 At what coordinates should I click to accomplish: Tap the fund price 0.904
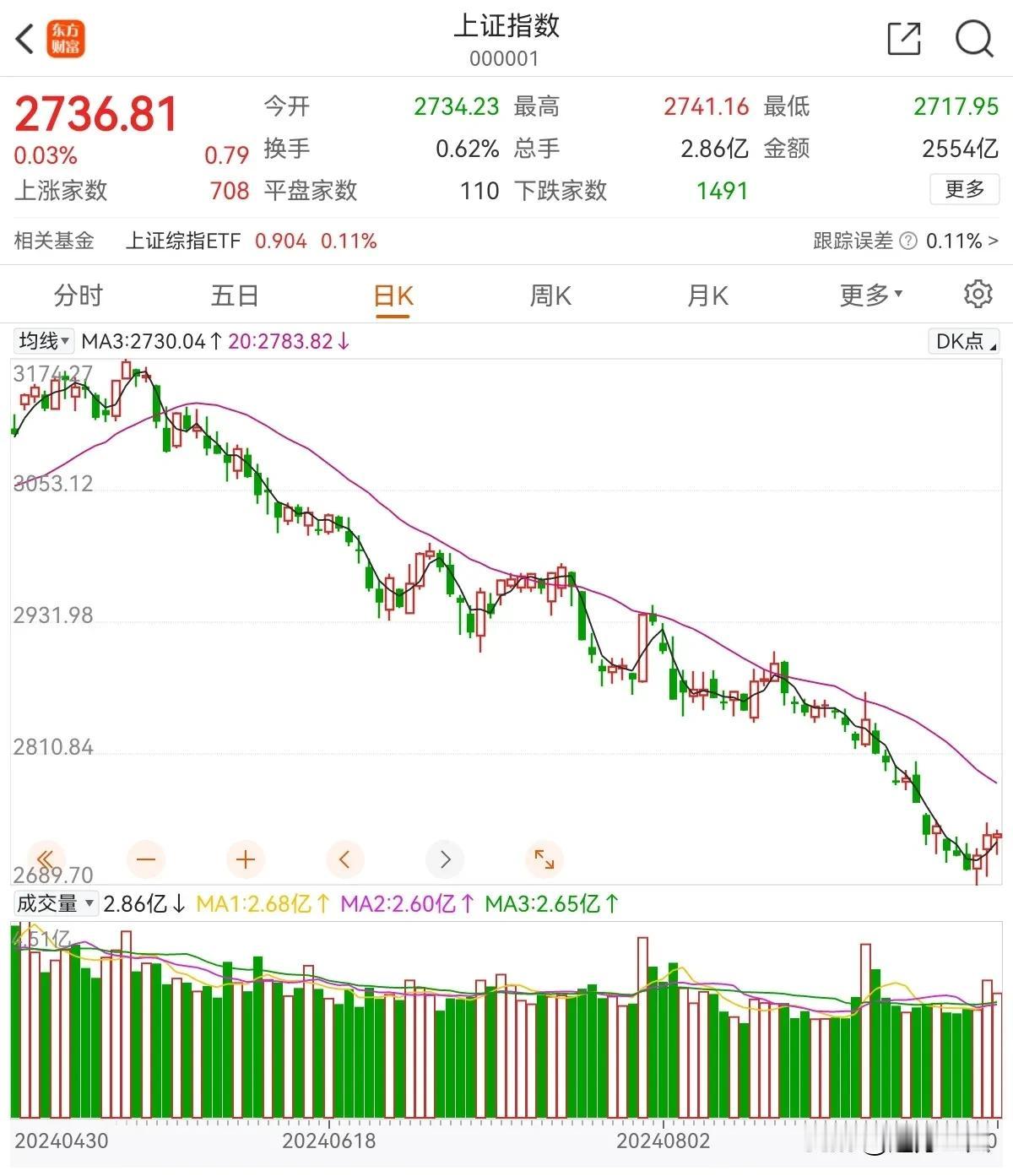[x=281, y=241]
